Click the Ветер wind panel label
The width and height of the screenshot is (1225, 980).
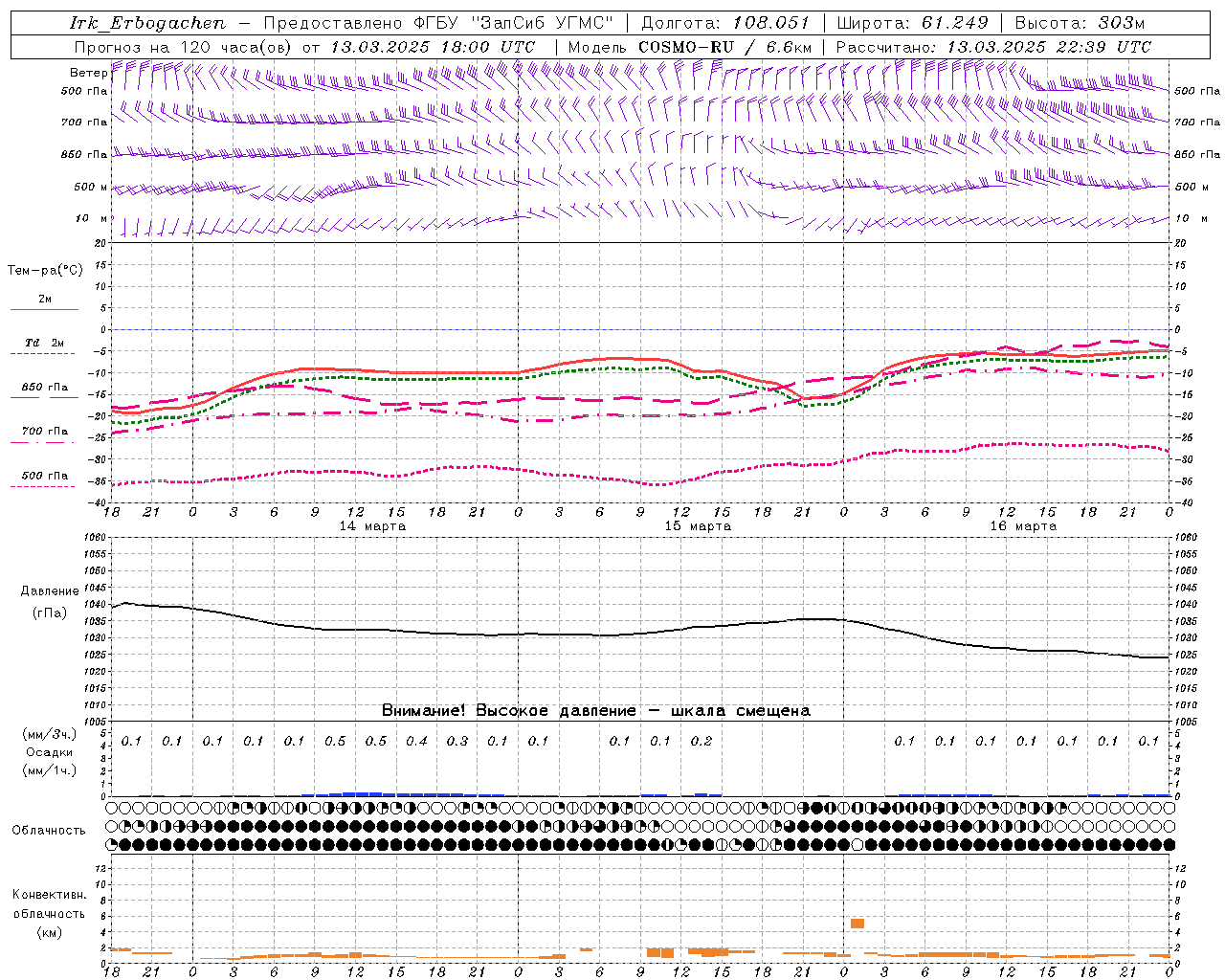pyautogui.click(x=88, y=73)
